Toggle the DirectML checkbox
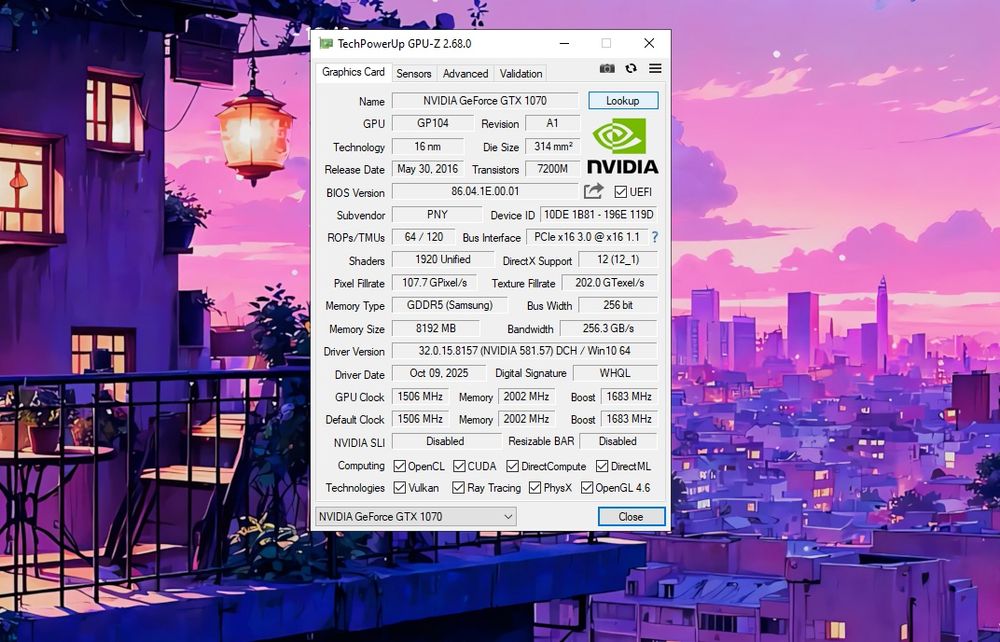Viewport: 1000px width, 642px height. pyautogui.click(x=602, y=466)
